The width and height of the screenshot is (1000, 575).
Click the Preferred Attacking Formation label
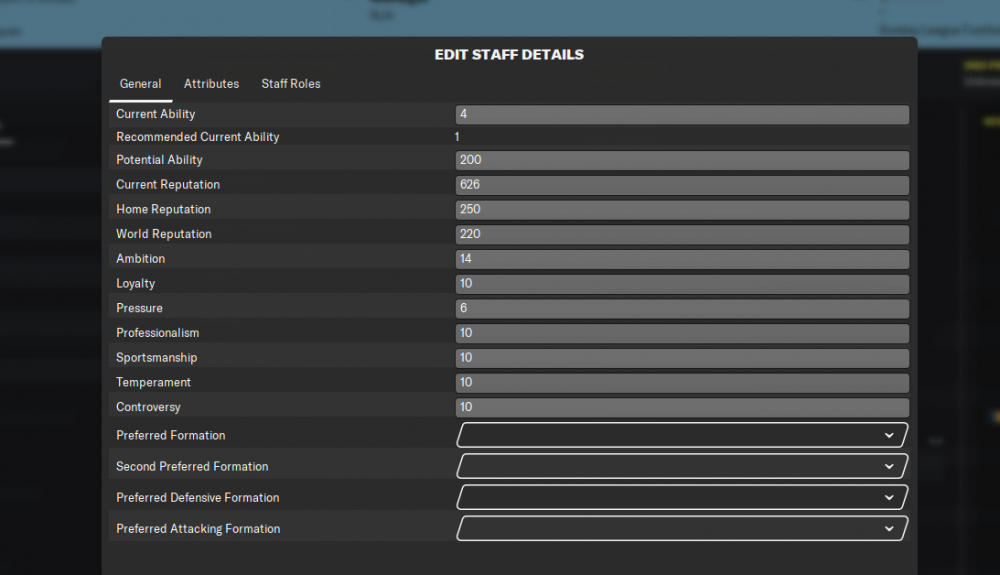point(198,529)
